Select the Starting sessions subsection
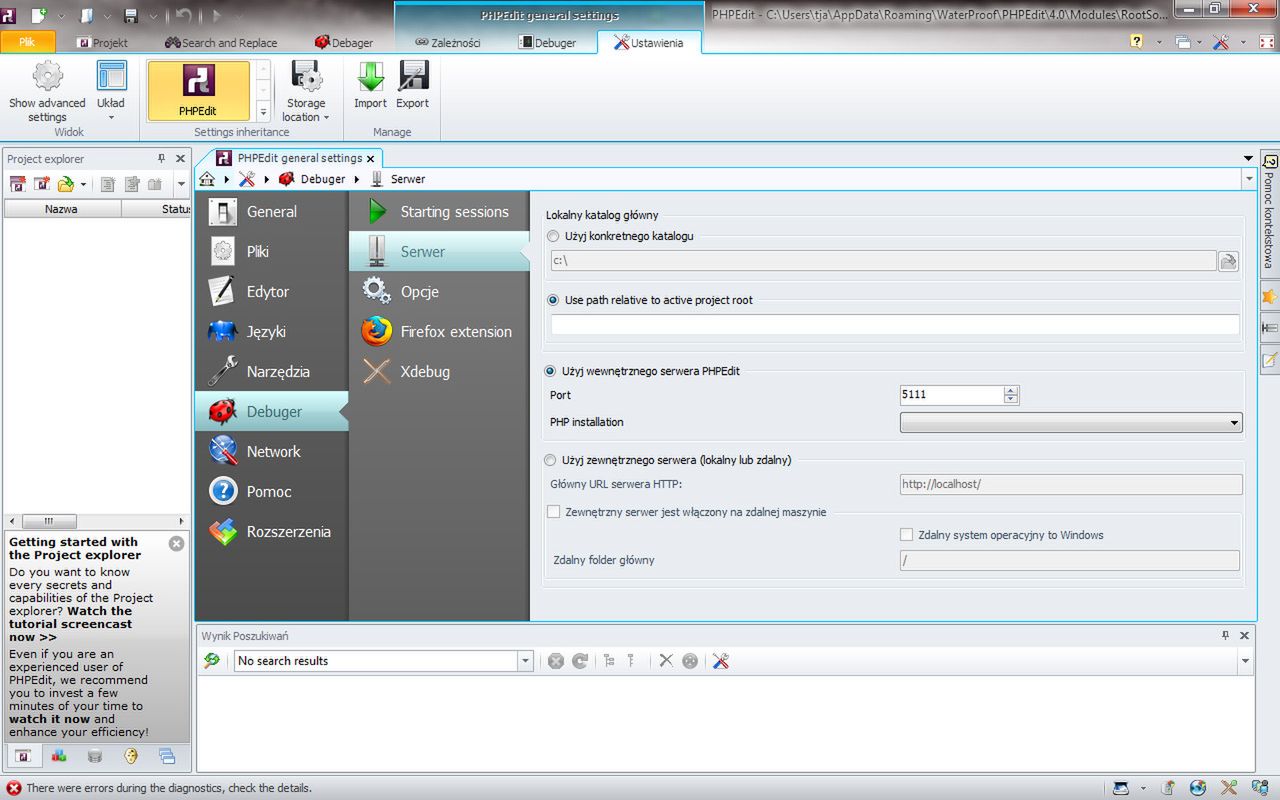 pyautogui.click(x=439, y=212)
